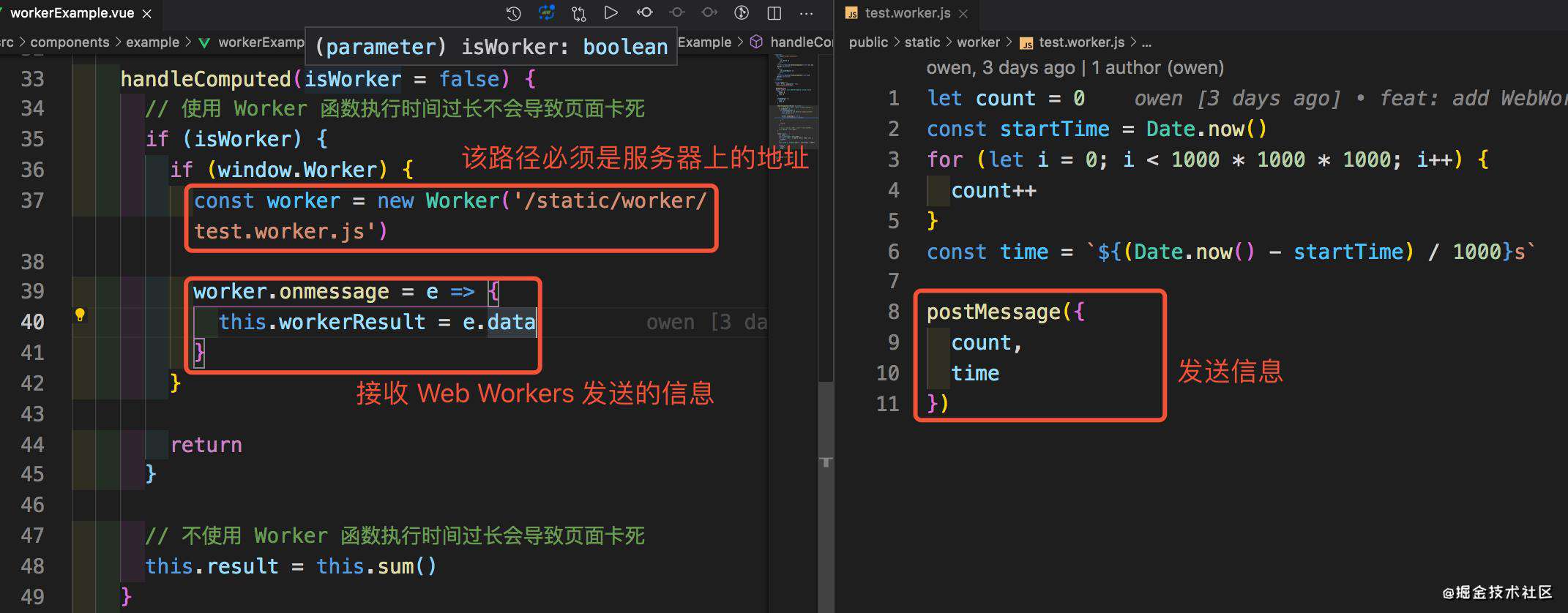Toggle file blame with the circled git icon
The height and width of the screenshot is (613, 1568).
coord(742,12)
